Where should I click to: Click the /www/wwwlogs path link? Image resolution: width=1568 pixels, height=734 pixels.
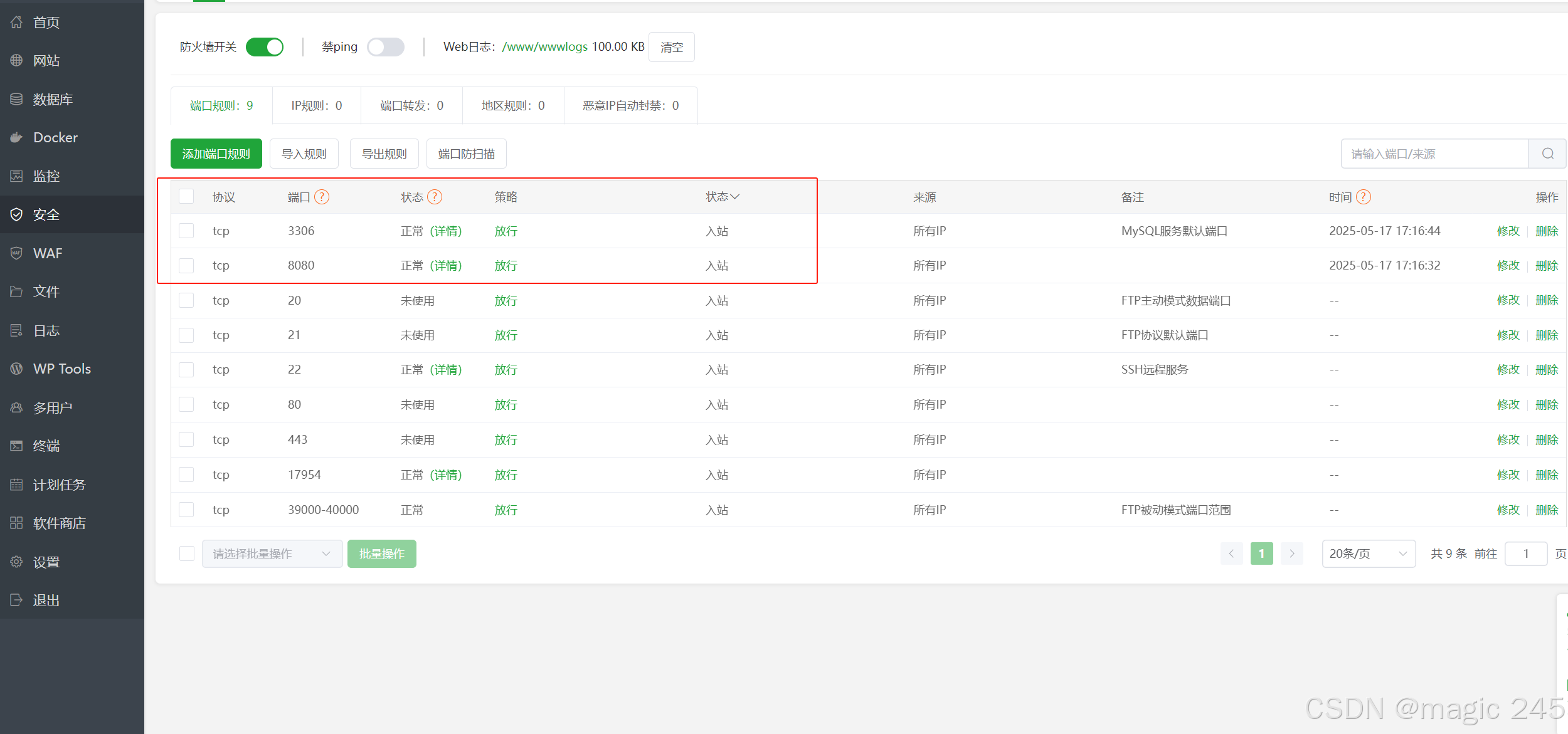point(544,47)
